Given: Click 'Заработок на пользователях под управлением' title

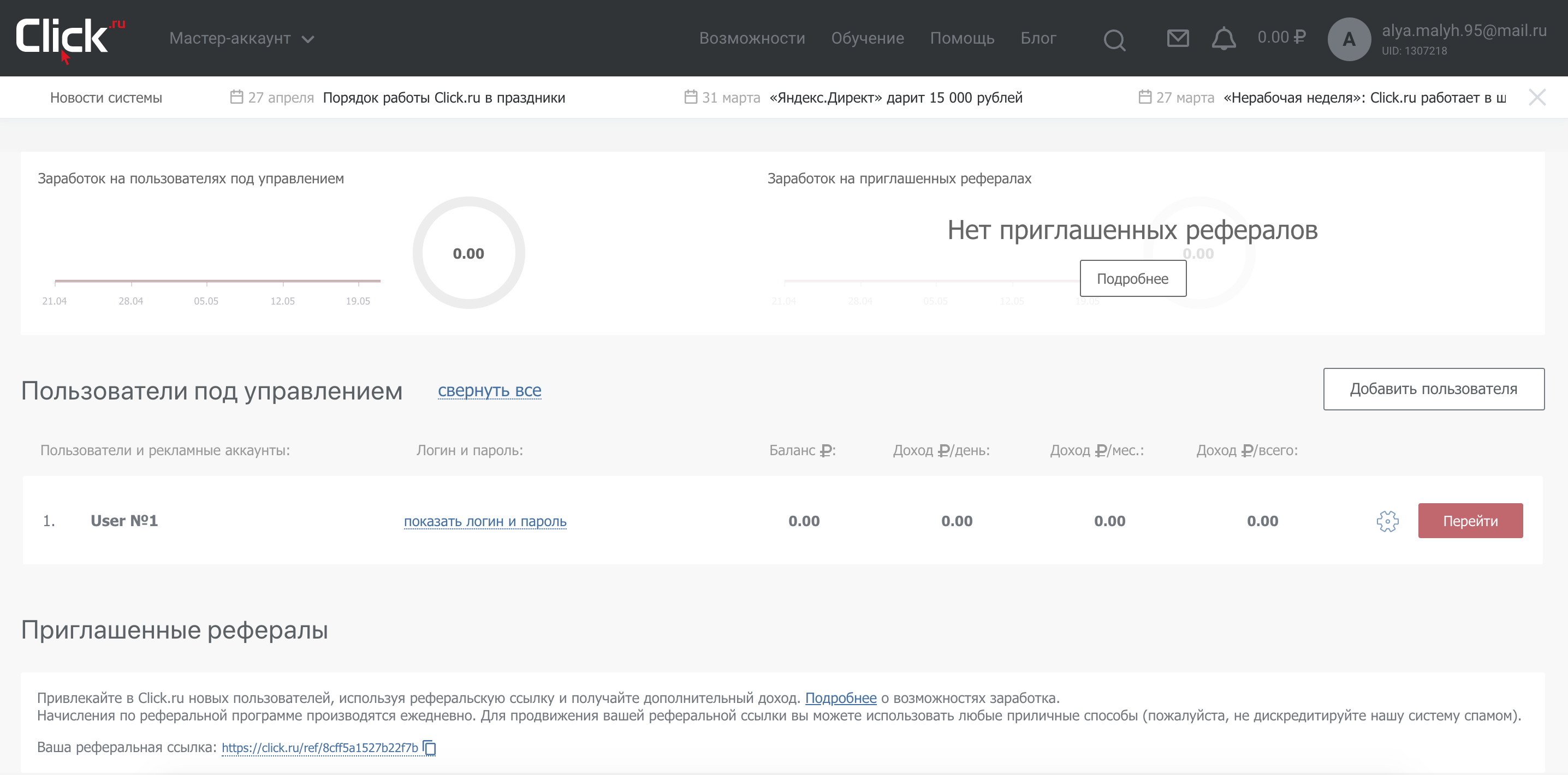Looking at the screenshot, I should (x=191, y=179).
